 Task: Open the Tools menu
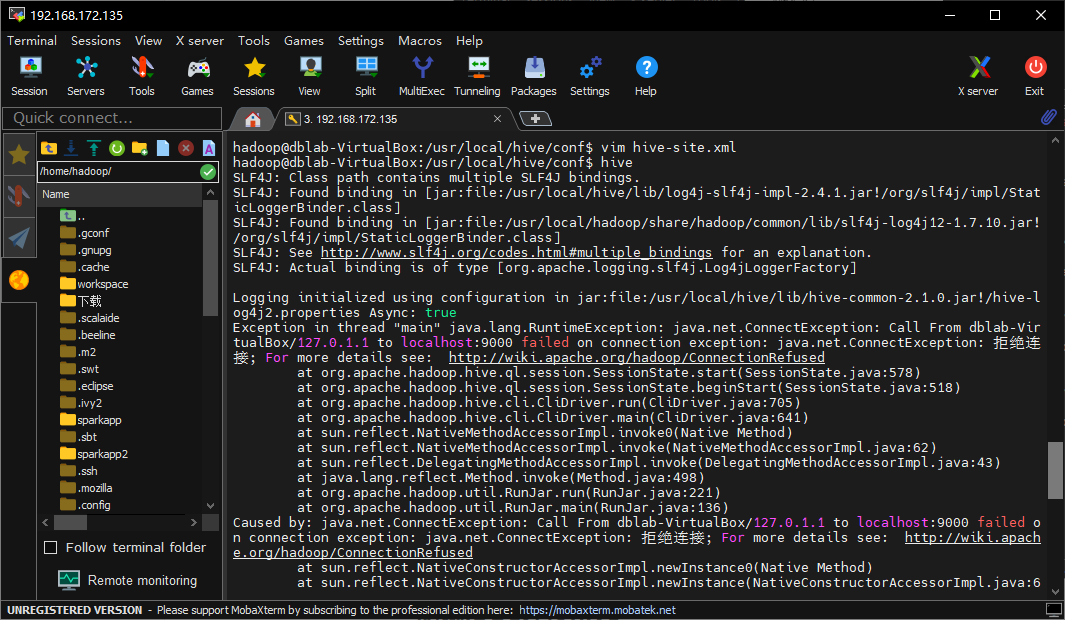tap(254, 41)
